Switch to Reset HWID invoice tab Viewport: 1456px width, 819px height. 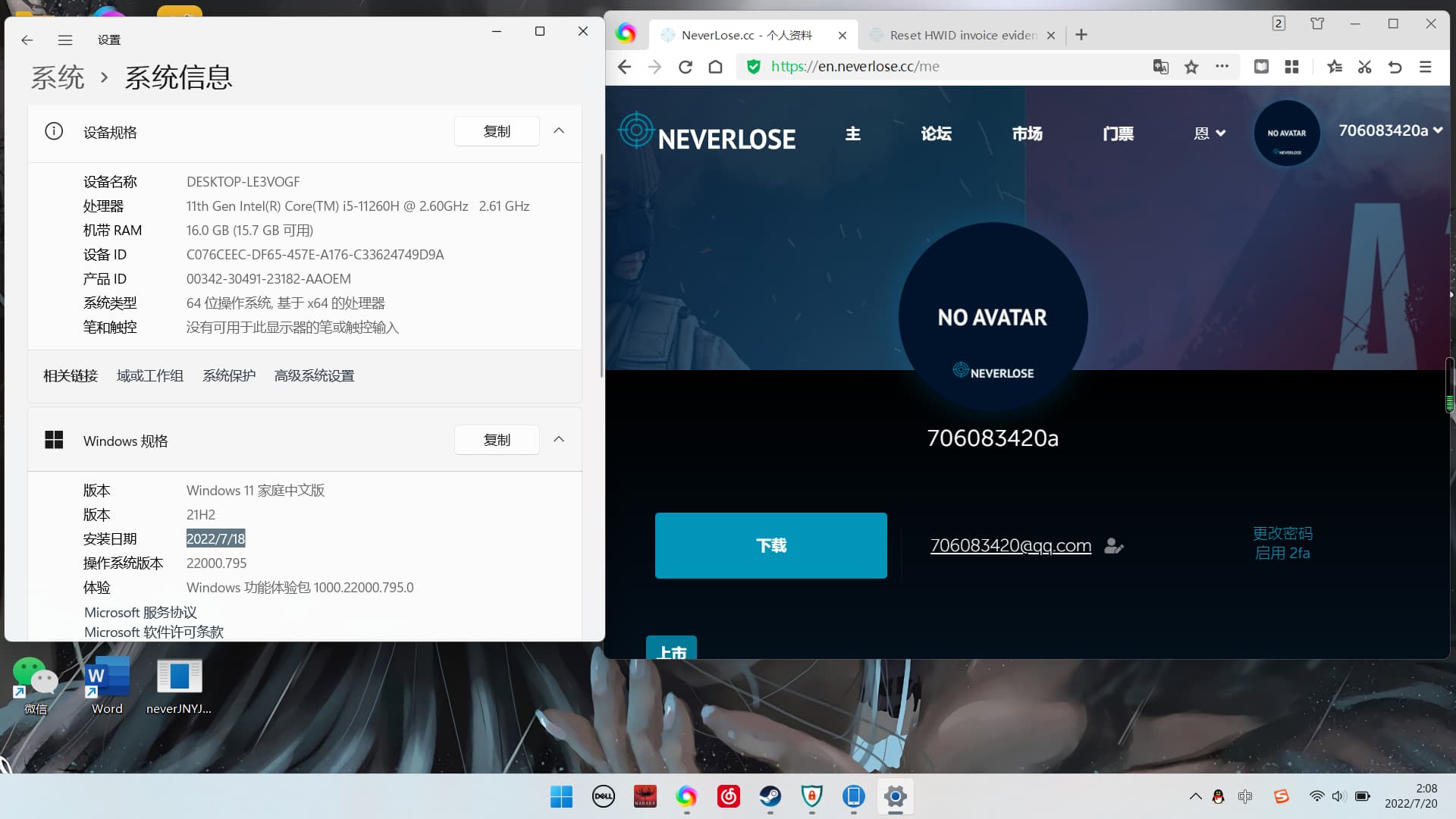pyautogui.click(x=962, y=35)
